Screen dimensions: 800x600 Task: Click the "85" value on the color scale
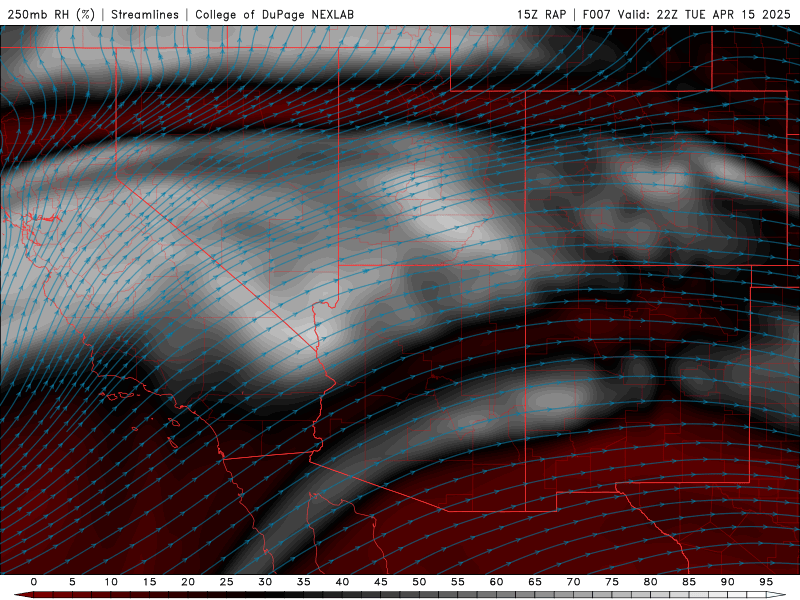point(689,582)
